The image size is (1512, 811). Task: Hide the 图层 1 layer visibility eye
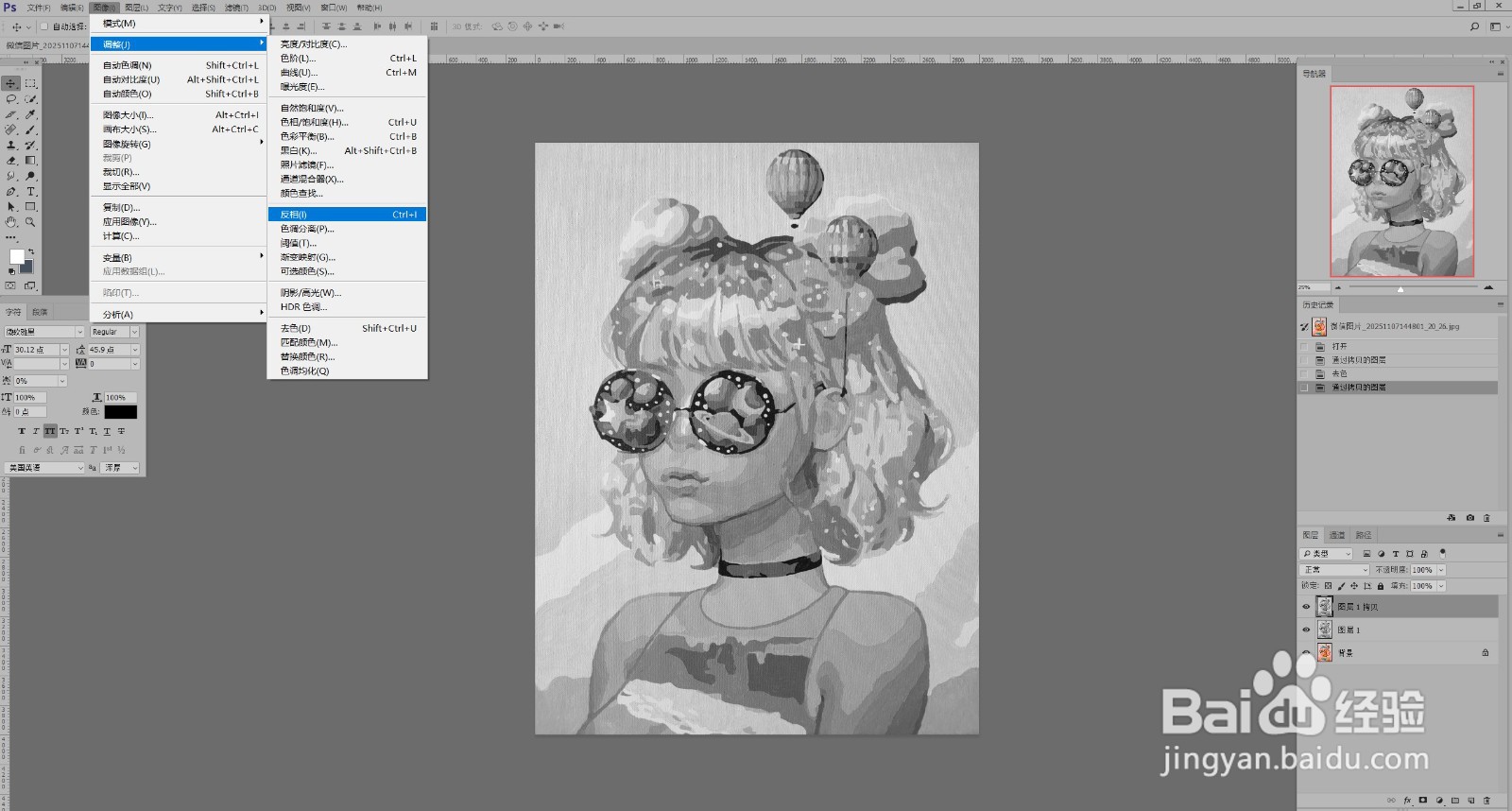[x=1306, y=630]
